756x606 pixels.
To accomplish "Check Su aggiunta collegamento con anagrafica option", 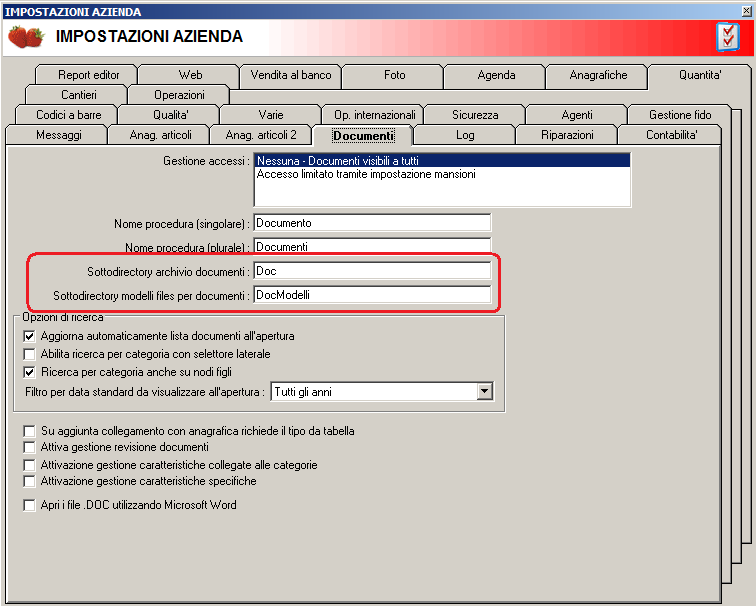I will tap(29, 431).
